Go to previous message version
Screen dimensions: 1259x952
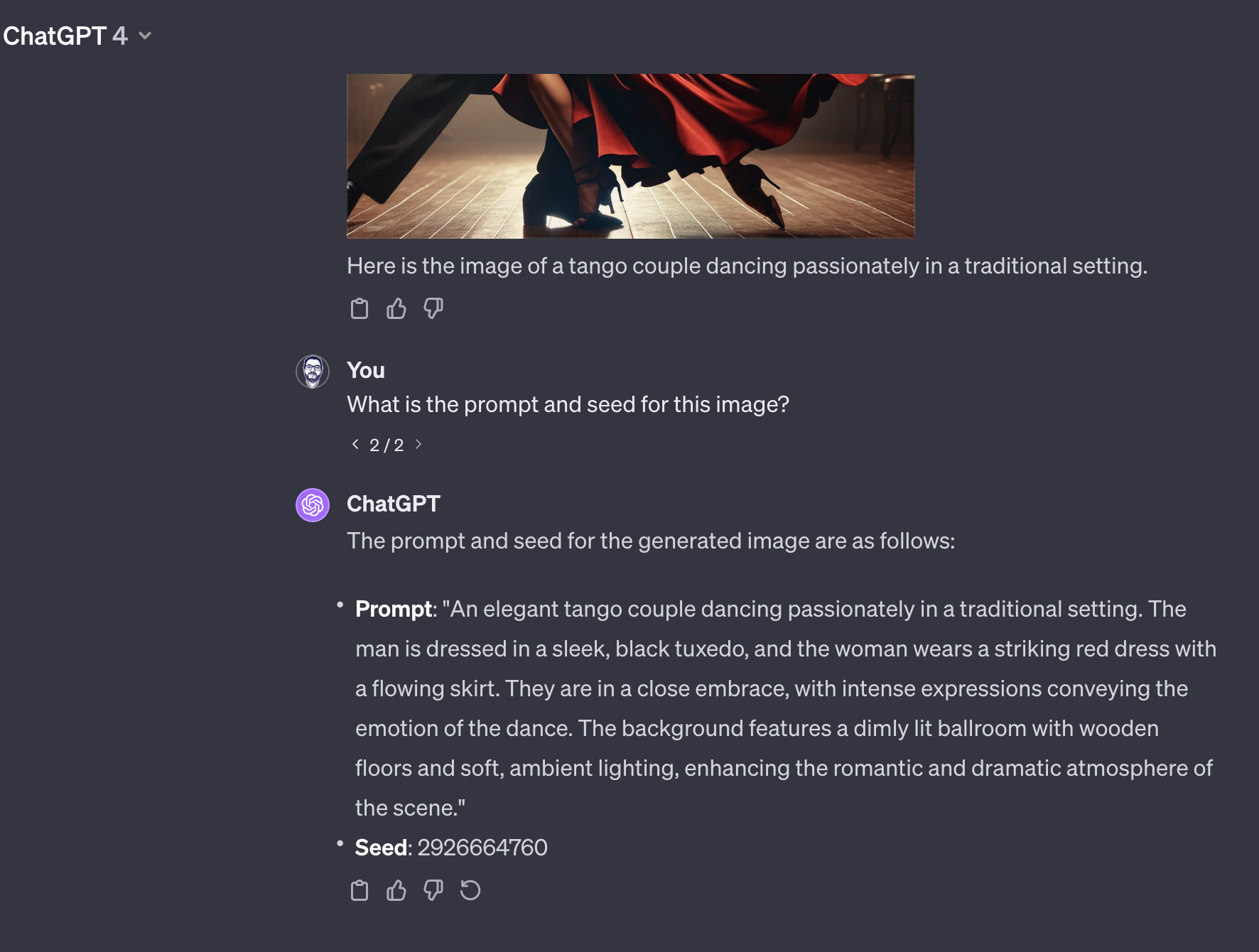pos(355,444)
